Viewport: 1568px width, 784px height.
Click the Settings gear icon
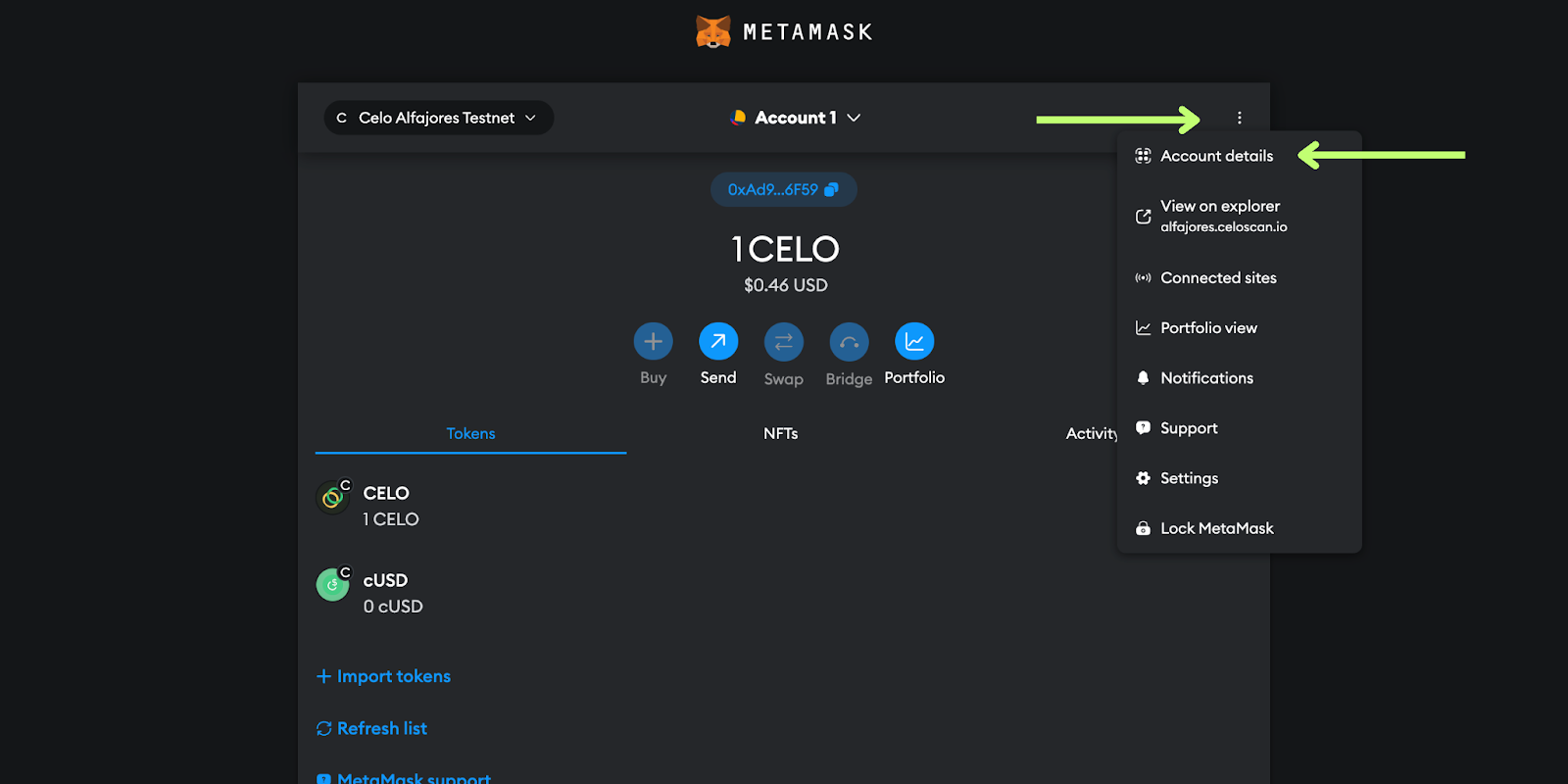pos(1143,478)
